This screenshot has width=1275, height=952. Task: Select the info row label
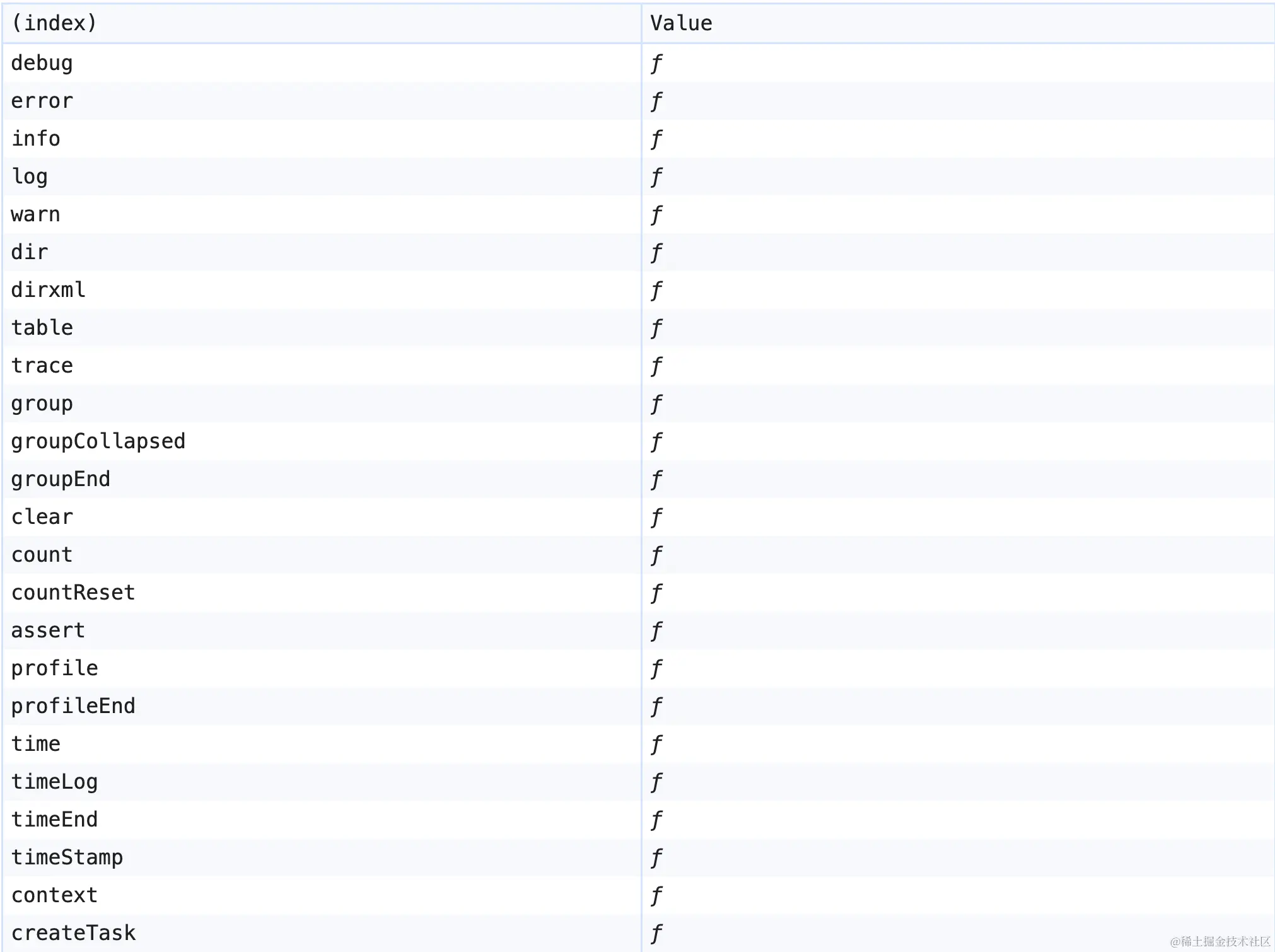pyautogui.click(x=36, y=139)
